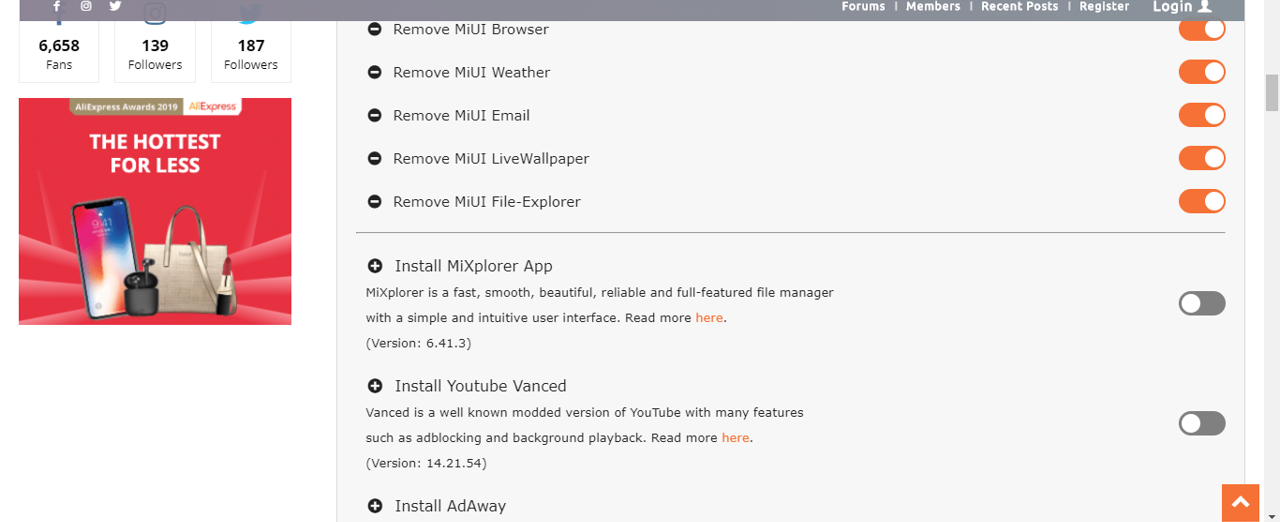This screenshot has width=1280, height=522.
Task: Disable the Remove MiUI Email switch
Action: [x=1202, y=115]
